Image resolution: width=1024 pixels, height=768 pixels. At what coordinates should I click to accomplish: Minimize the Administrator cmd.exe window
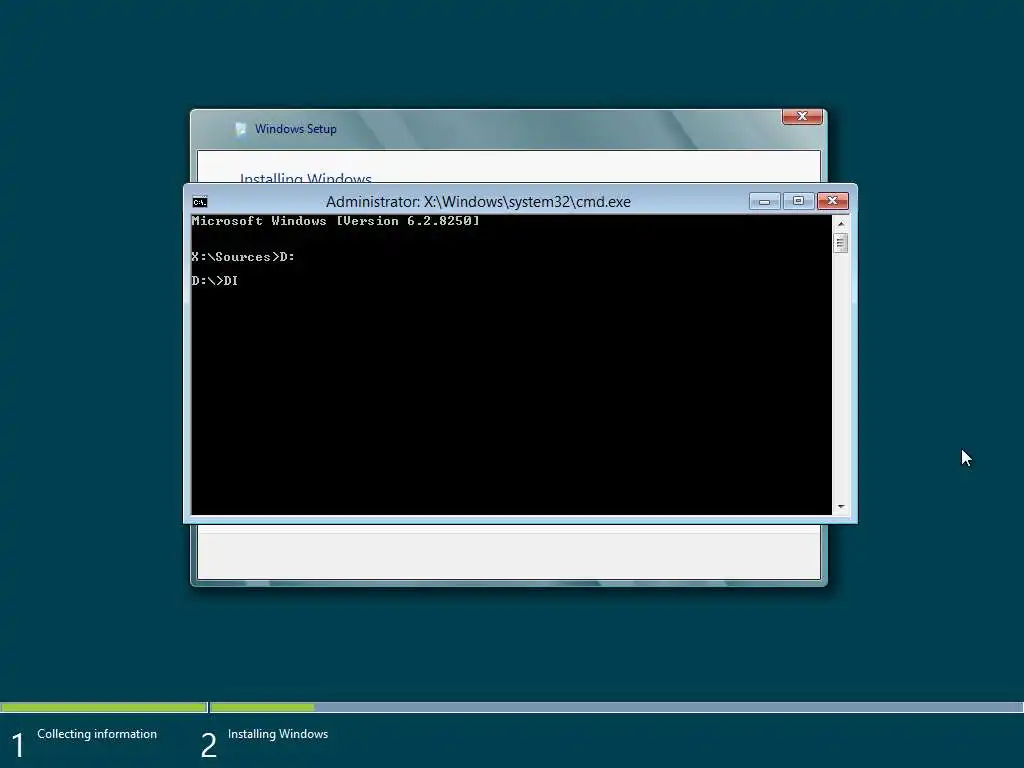[765, 201]
